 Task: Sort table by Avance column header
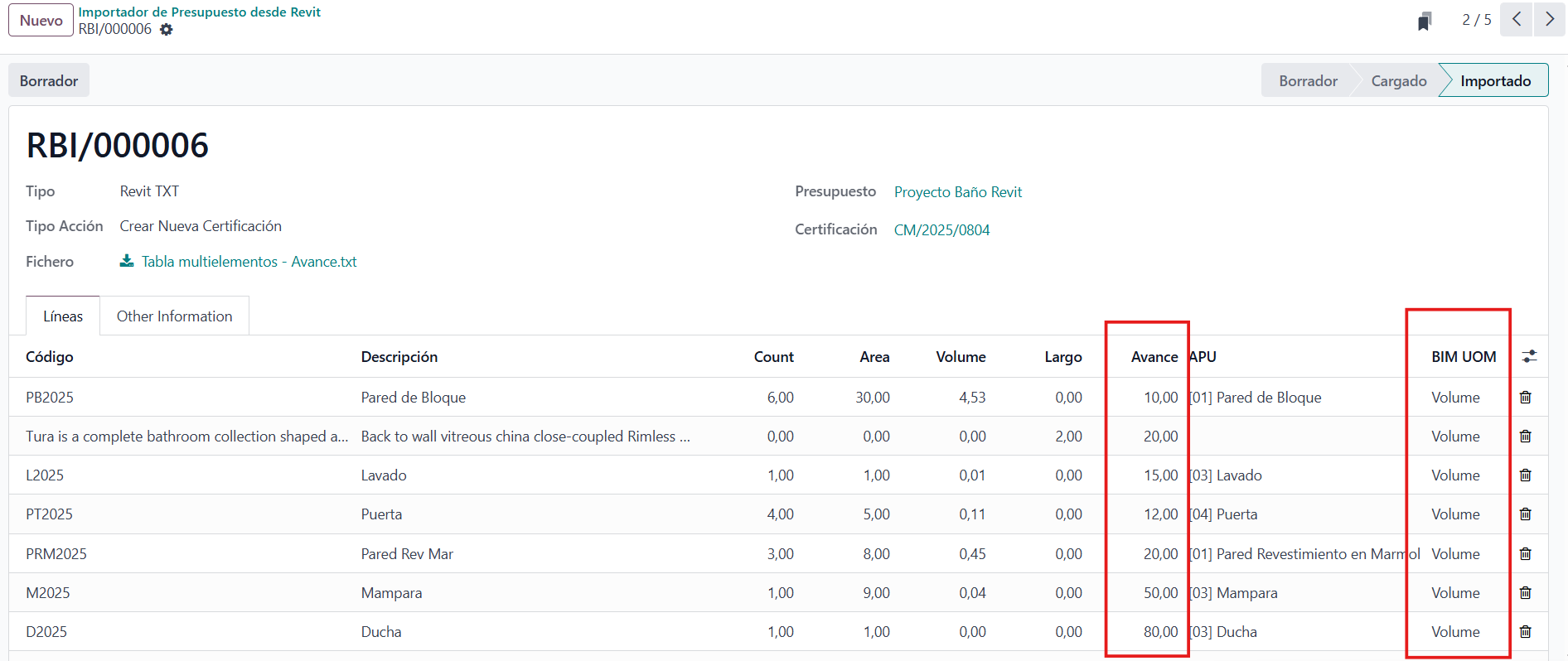click(x=1154, y=357)
